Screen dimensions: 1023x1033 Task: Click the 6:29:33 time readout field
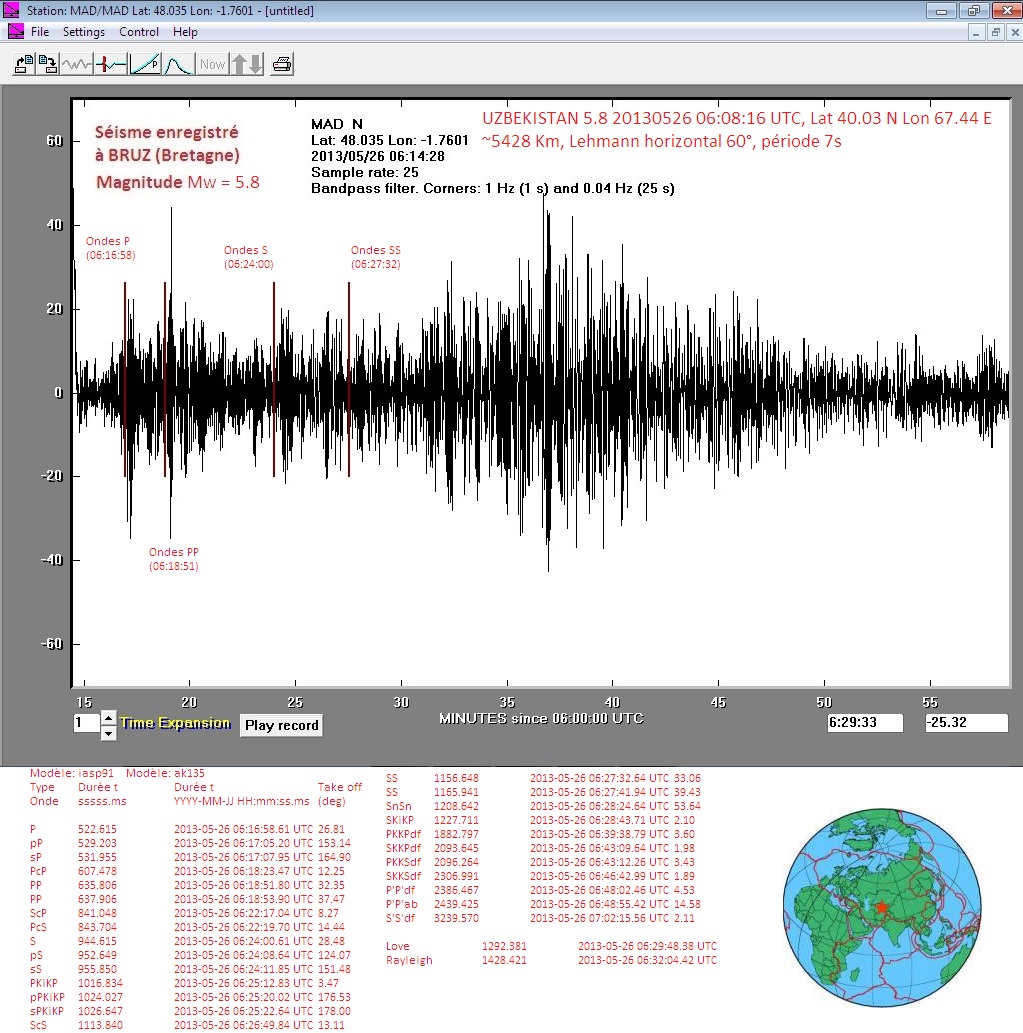coord(864,723)
